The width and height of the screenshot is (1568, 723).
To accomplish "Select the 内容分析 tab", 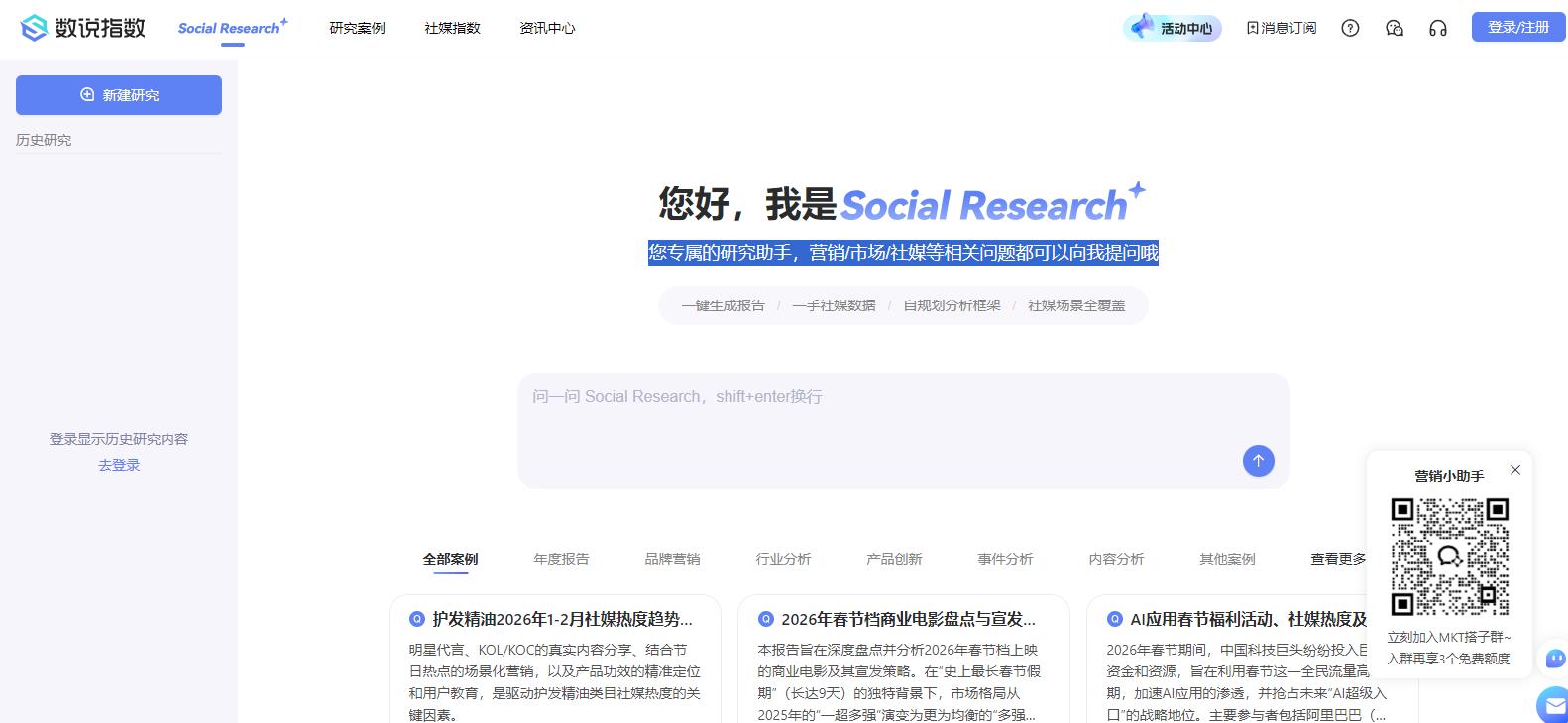I will point(1116,559).
